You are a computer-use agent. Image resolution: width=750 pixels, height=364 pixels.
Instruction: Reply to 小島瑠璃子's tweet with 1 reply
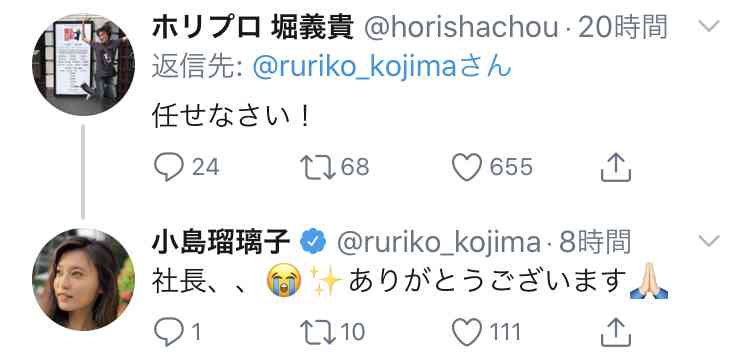[x=168, y=332]
